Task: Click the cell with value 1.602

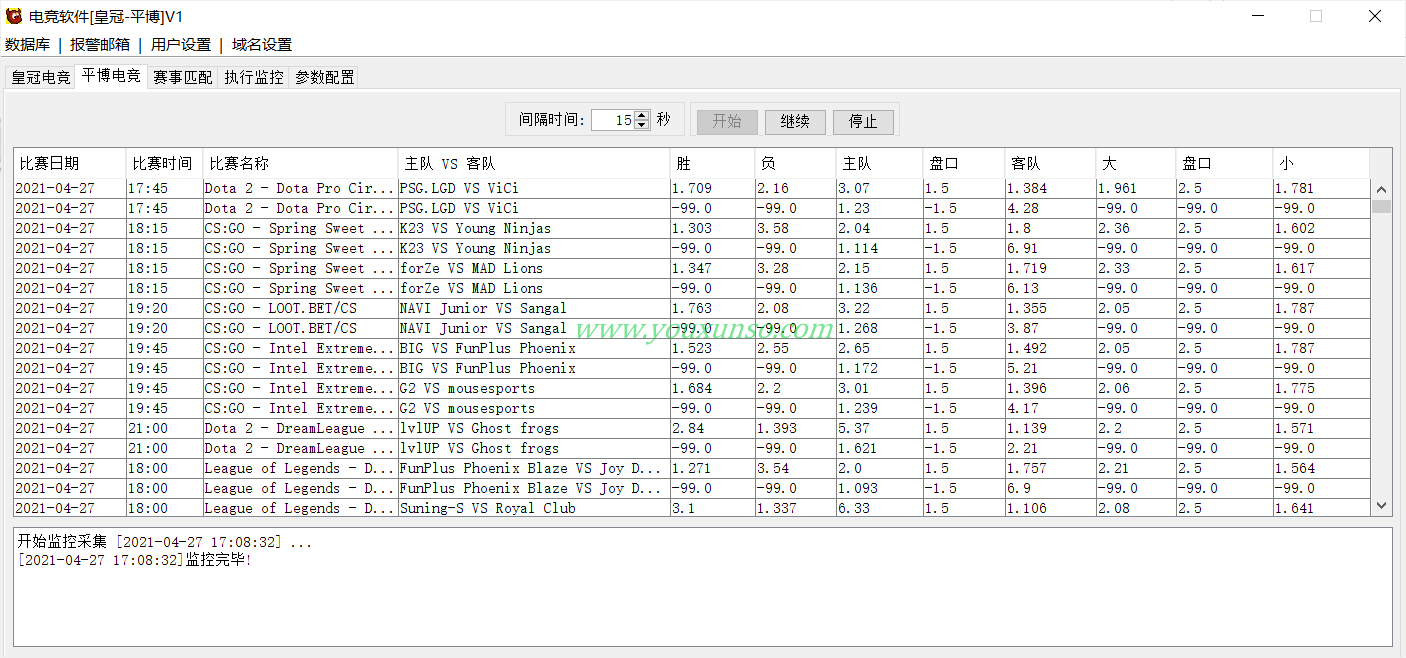Action: [1320, 228]
